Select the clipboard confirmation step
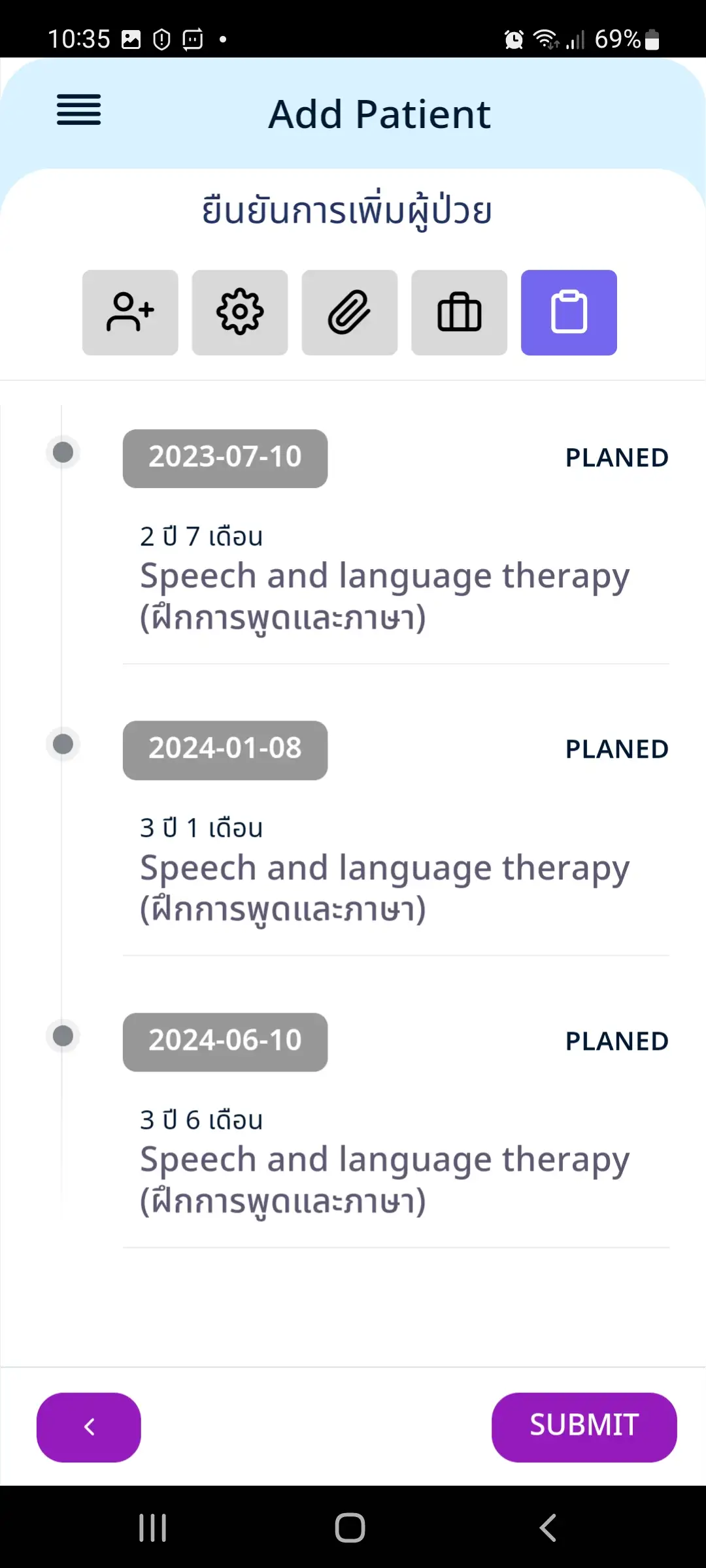The width and height of the screenshot is (706, 1568). (569, 312)
